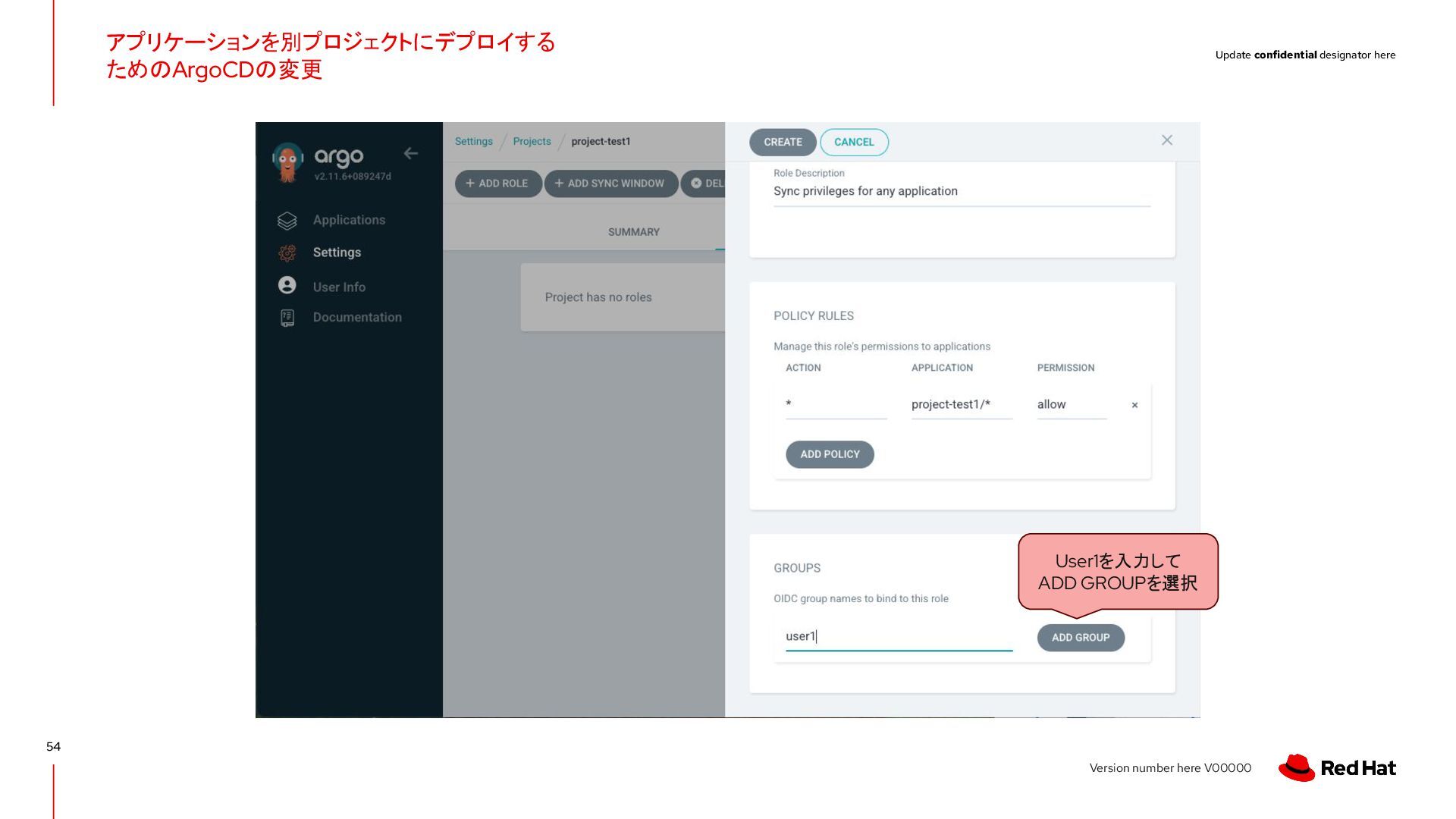Click the ADD ROLE button
The height and width of the screenshot is (819, 1456).
pos(498,184)
